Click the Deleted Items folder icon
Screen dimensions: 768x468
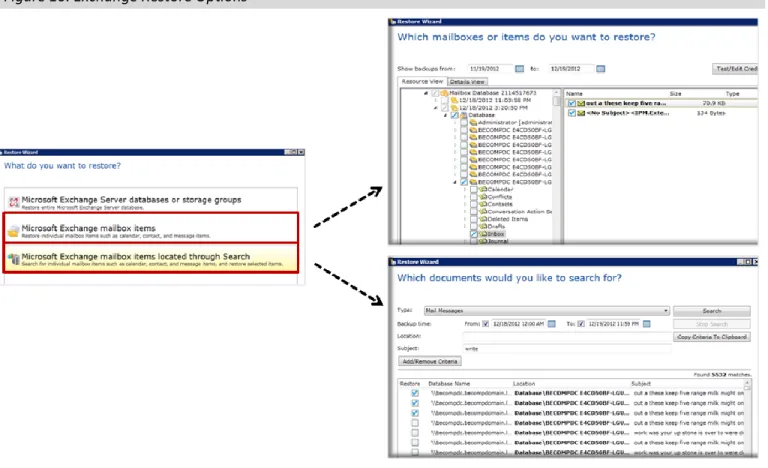pyautogui.click(x=483, y=219)
